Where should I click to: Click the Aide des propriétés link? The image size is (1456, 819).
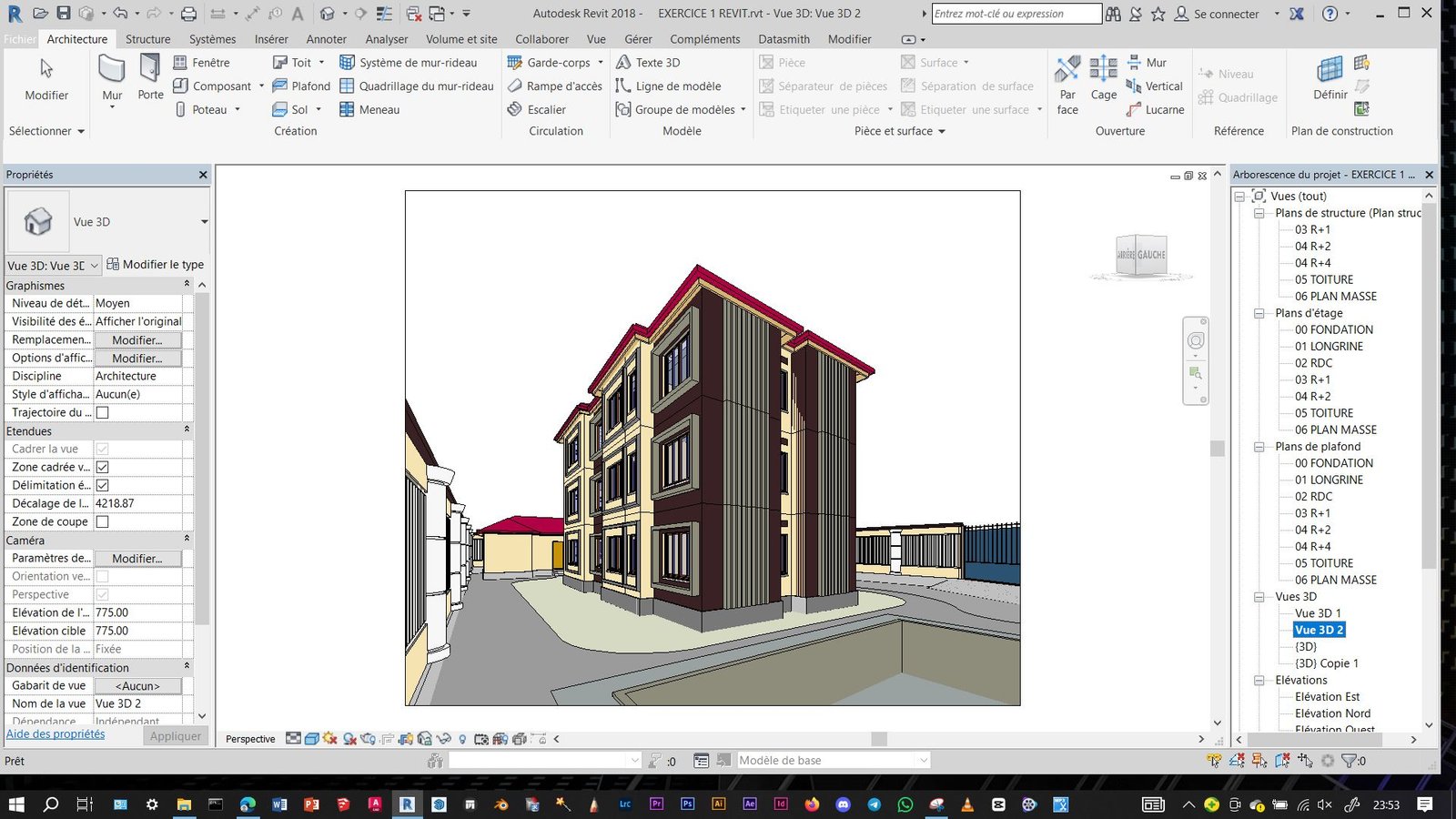point(56,734)
